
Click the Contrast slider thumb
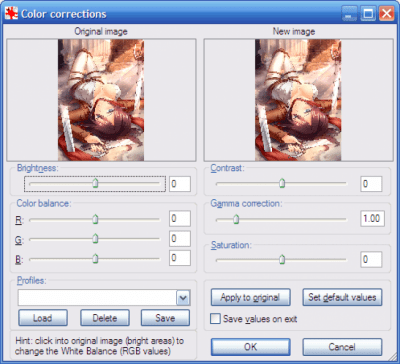[x=282, y=183]
